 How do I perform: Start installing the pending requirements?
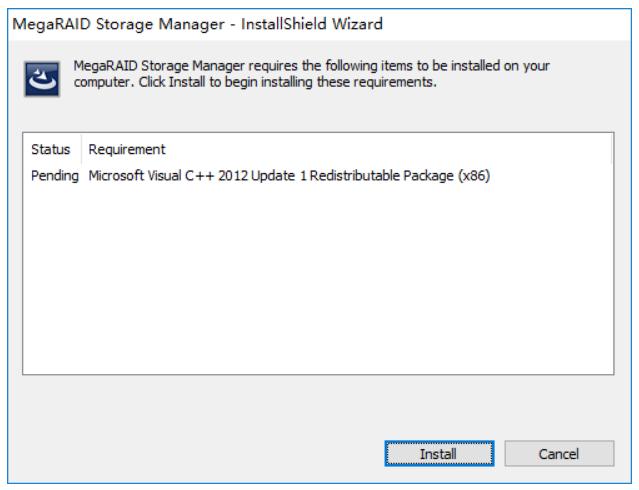(x=439, y=453)
